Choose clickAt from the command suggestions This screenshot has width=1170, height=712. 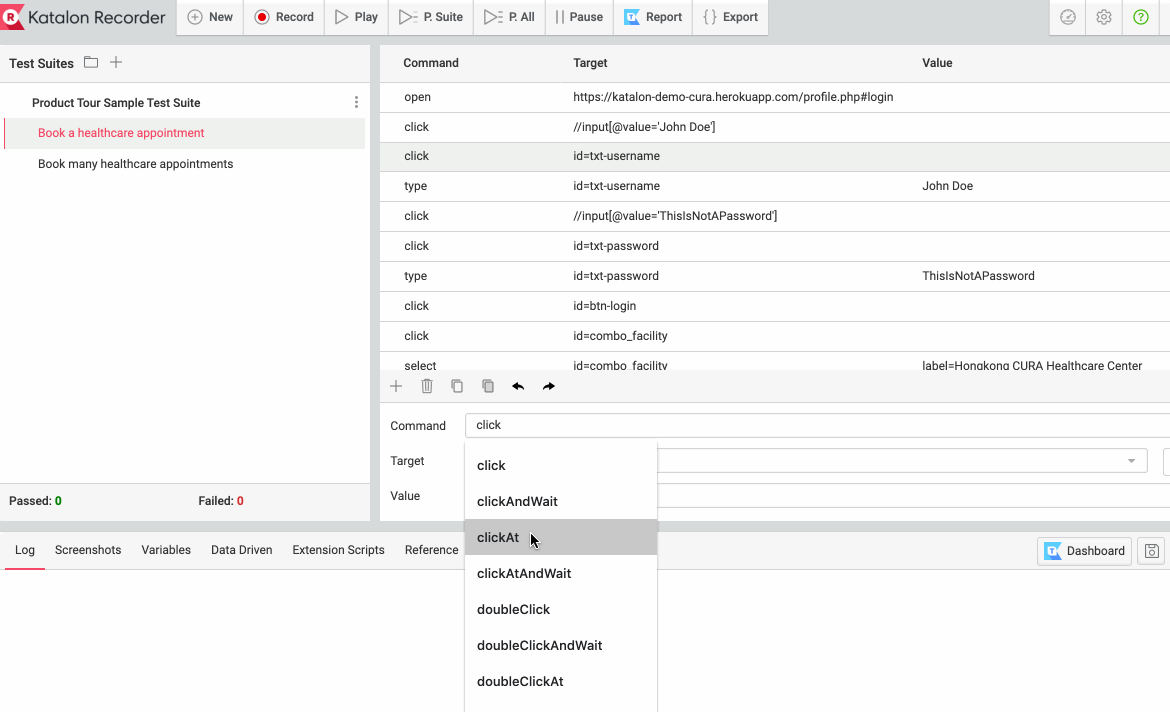pyautogui.click(x=560, y=537)
